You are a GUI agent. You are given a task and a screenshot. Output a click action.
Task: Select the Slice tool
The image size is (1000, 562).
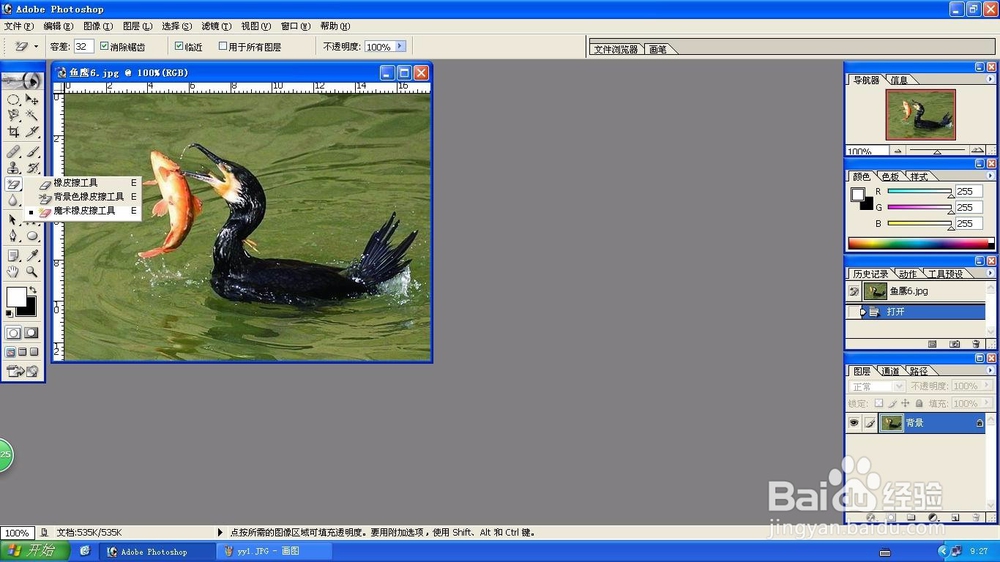click(x=32, y=131)
